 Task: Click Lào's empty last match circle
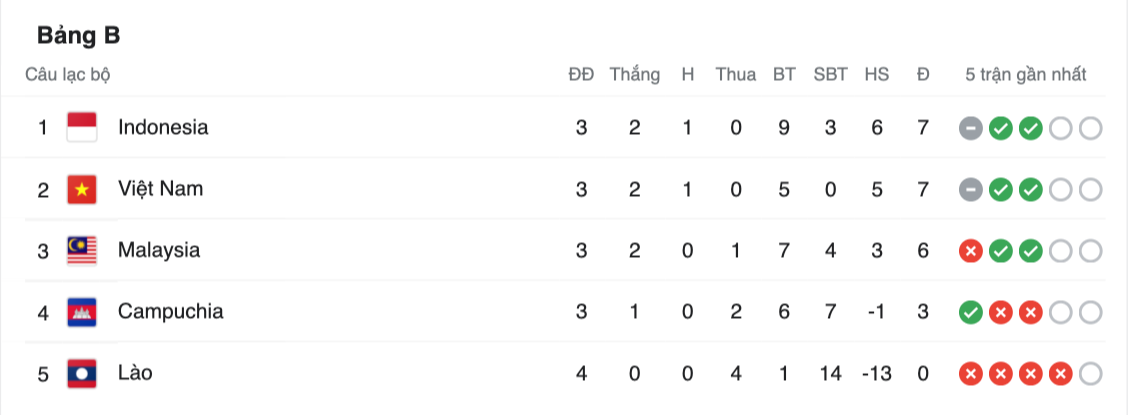click(x=1091, y=375)
